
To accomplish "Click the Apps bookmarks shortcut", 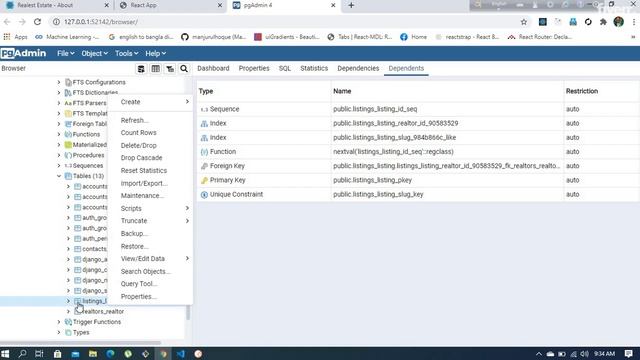I will [x=16, y=37].
